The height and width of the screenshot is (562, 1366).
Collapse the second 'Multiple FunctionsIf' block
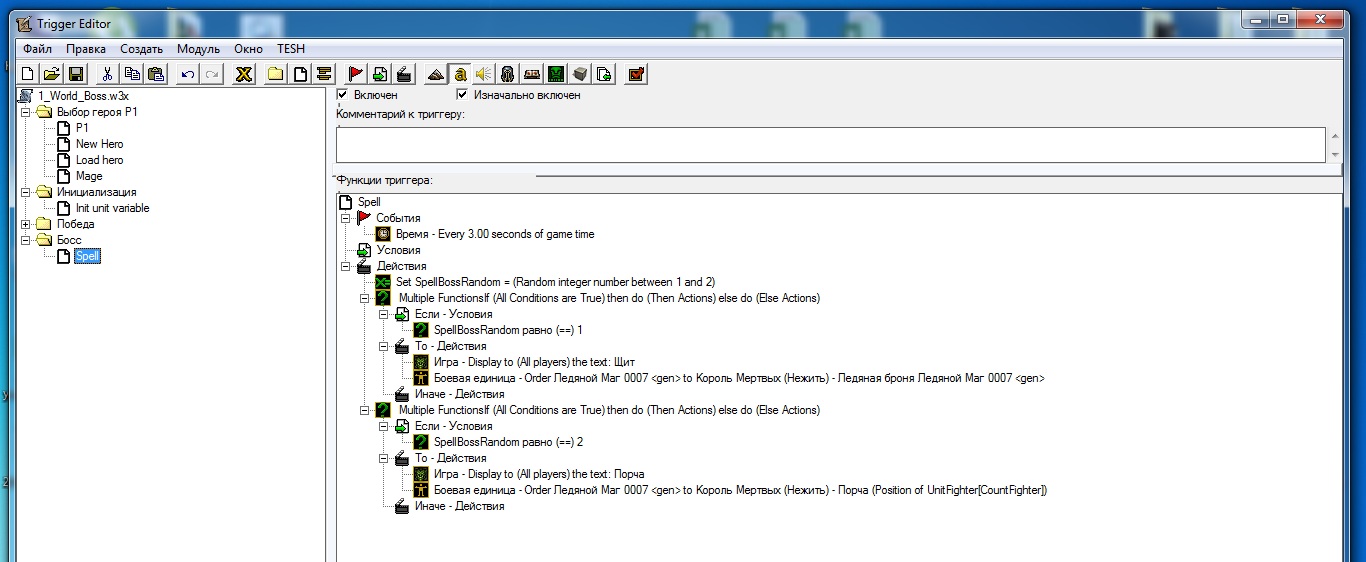pos(365,410)
